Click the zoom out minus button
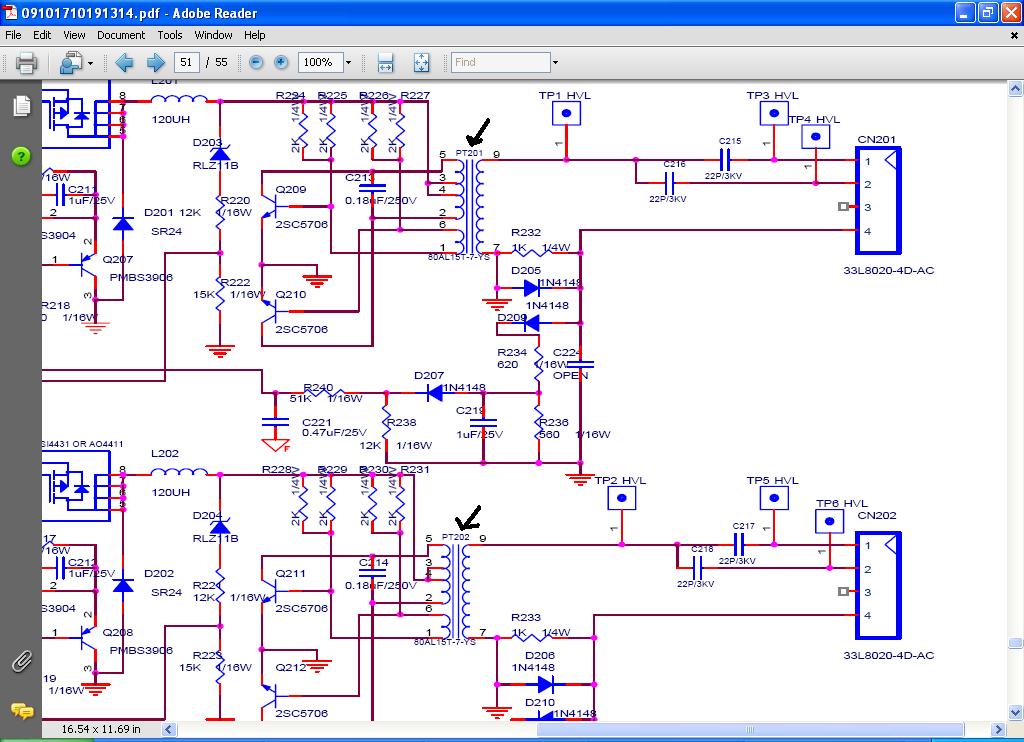 [x=256, y=62]
